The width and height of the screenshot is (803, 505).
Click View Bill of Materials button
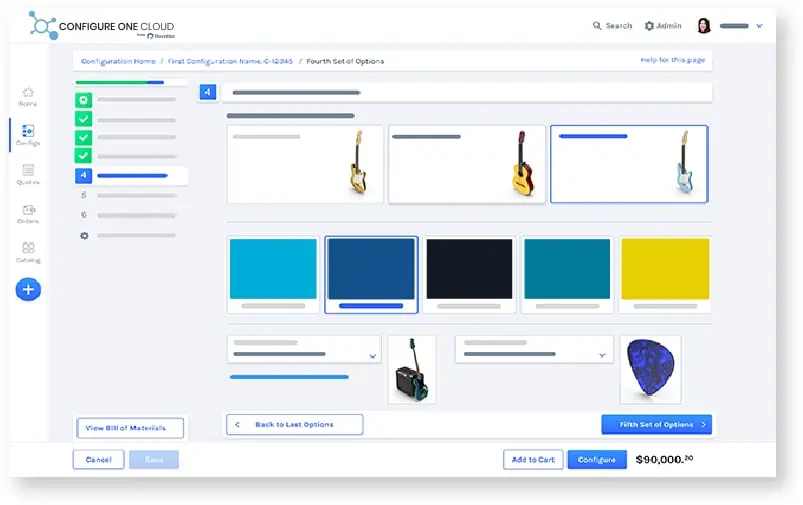click(x=130, y=428)
